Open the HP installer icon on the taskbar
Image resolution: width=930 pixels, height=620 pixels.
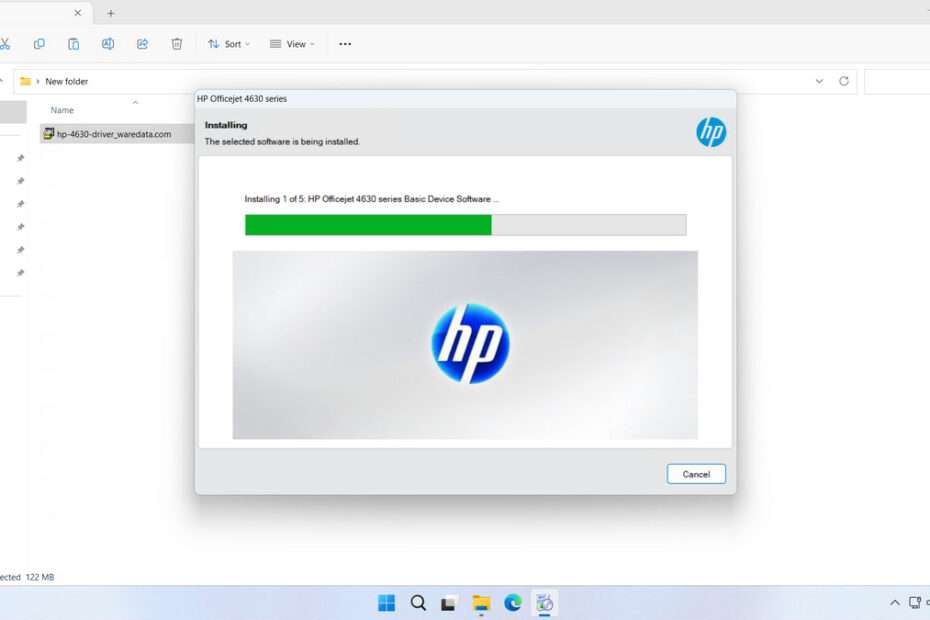pos(545,603)
